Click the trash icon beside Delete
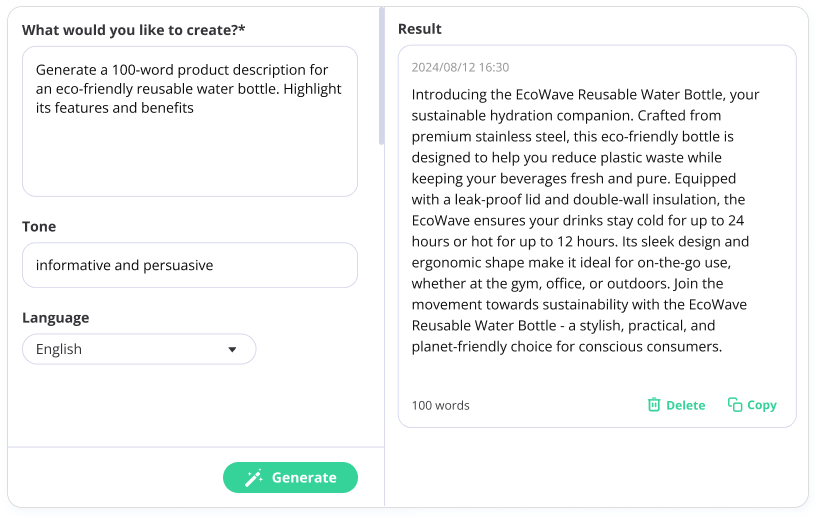Screen dimensions: 820x520 tap(654, 405)
